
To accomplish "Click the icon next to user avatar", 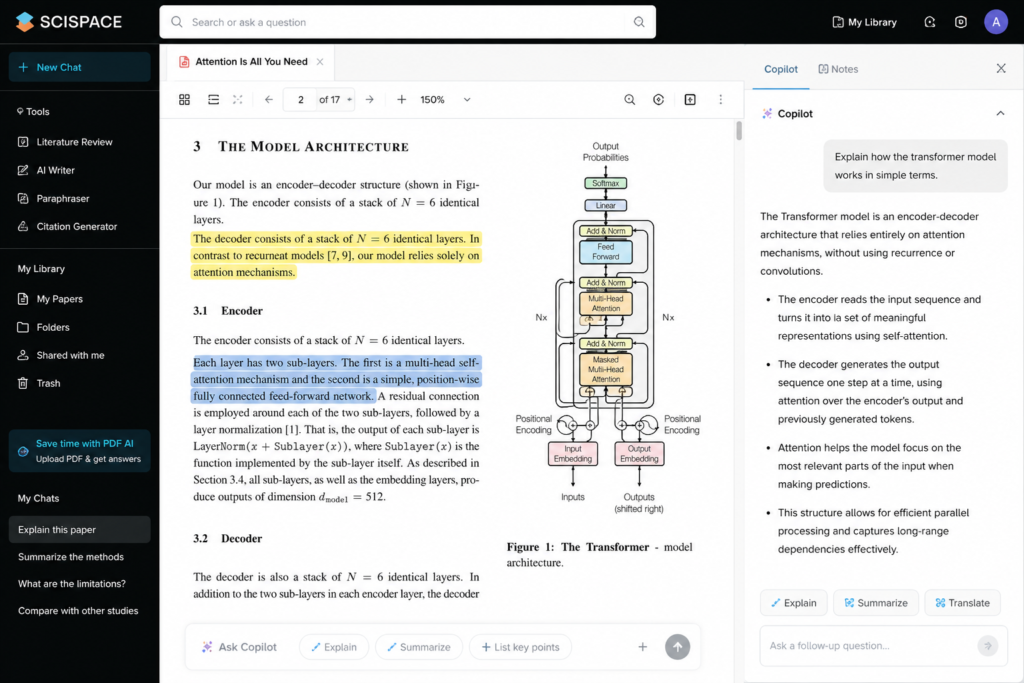I will click(961, 22).
